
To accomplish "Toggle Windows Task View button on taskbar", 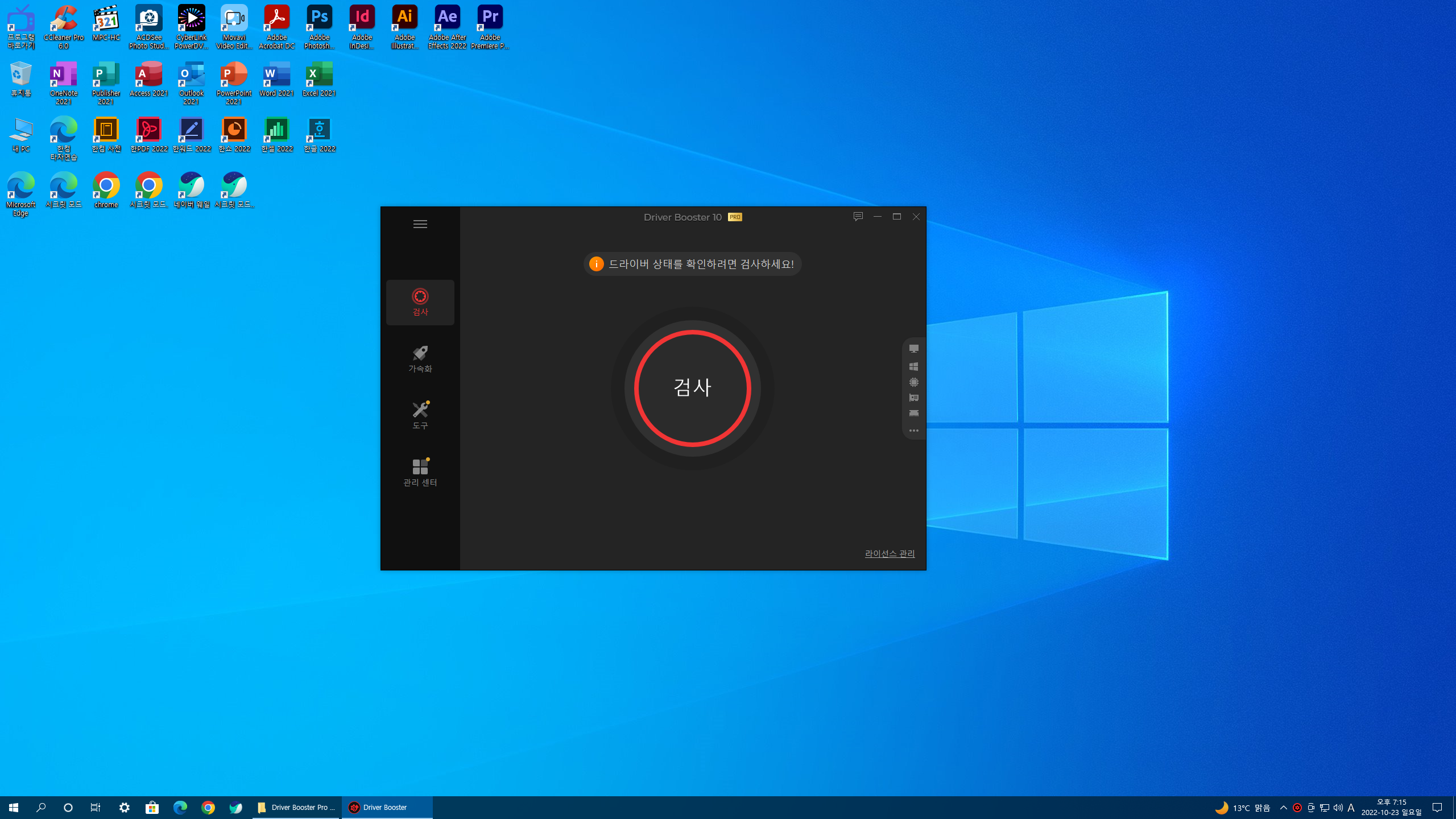I will click(96, 808).
